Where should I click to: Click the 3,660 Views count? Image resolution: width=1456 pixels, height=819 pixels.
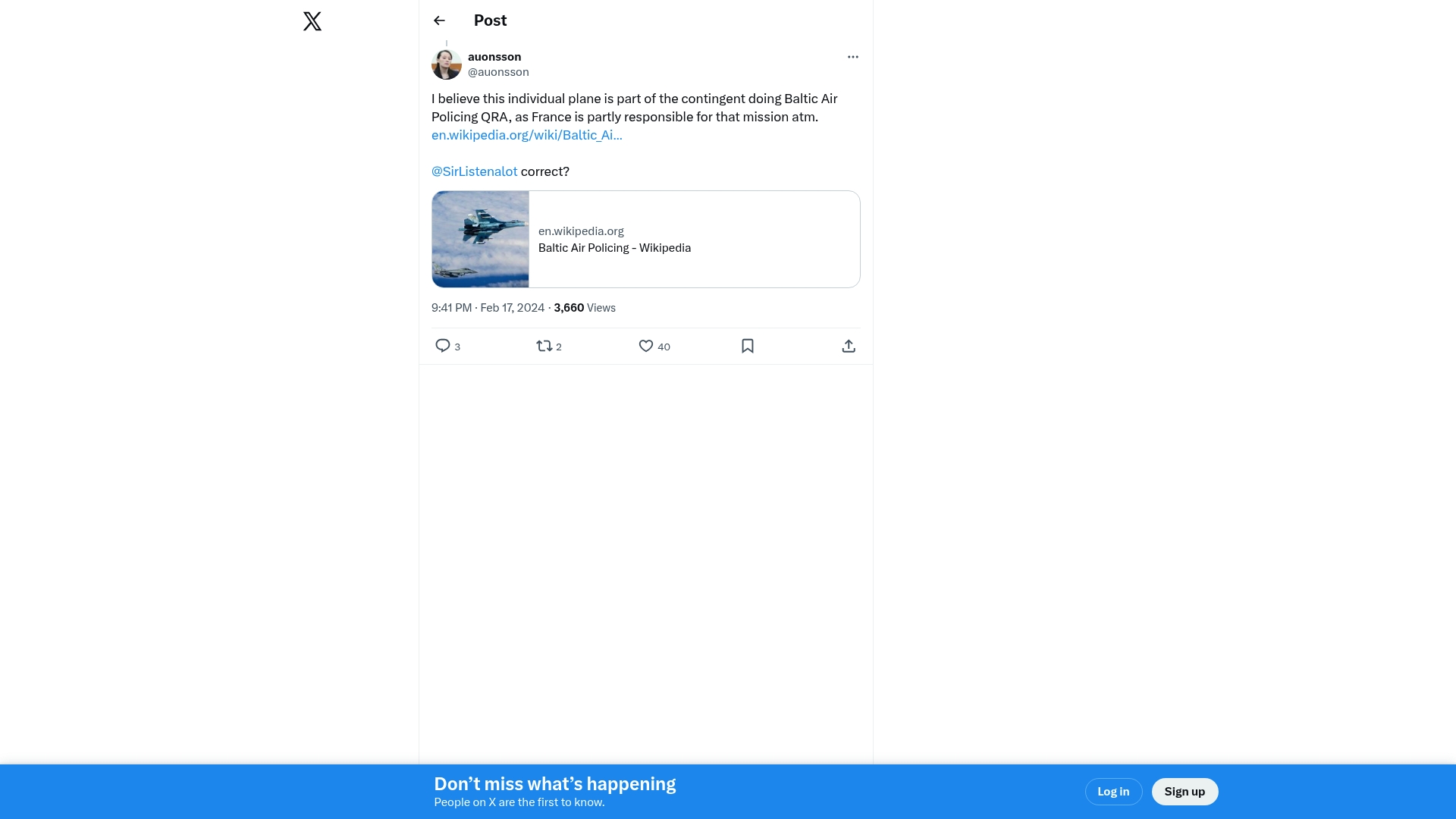click(x=585, y=308)
